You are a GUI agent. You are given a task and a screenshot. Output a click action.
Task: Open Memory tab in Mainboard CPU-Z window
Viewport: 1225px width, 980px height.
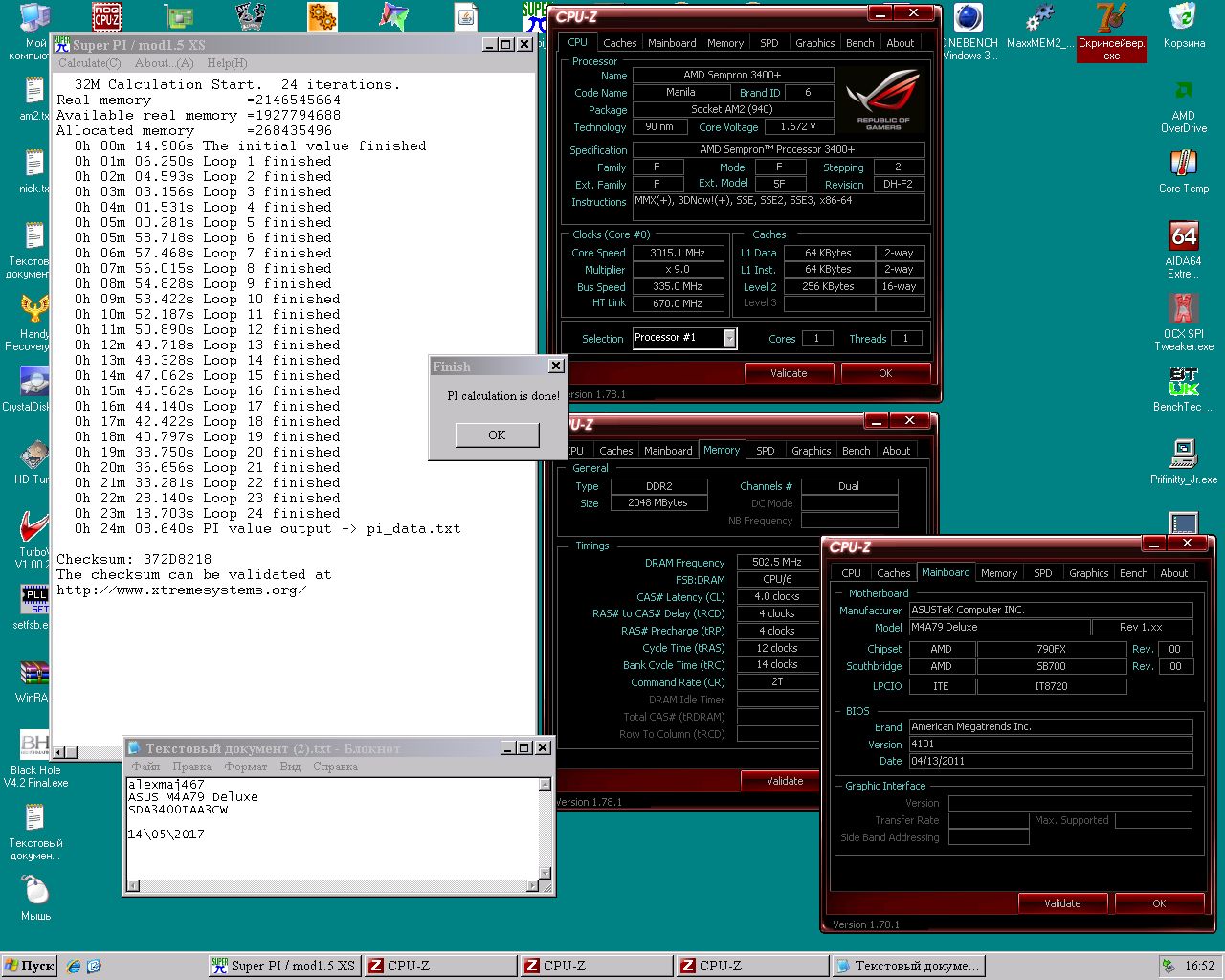998,573
